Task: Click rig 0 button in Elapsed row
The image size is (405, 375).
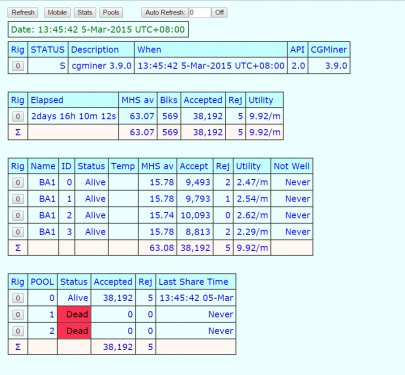Action: (18, 116)
